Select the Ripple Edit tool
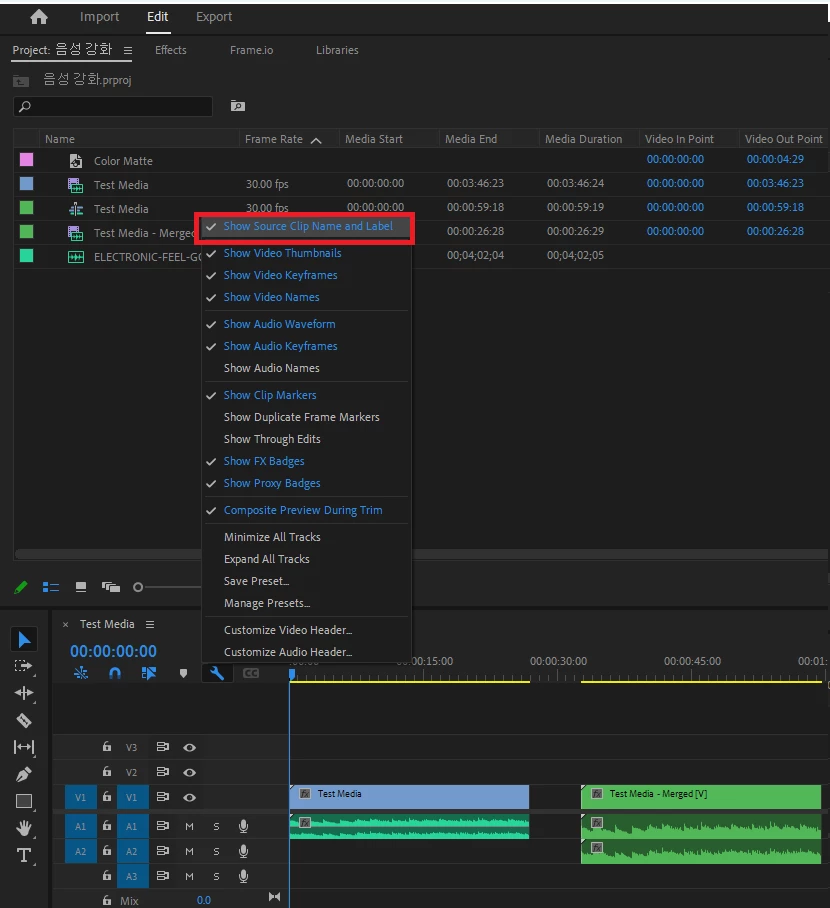The image size is (830, 908). click(24, 693)
